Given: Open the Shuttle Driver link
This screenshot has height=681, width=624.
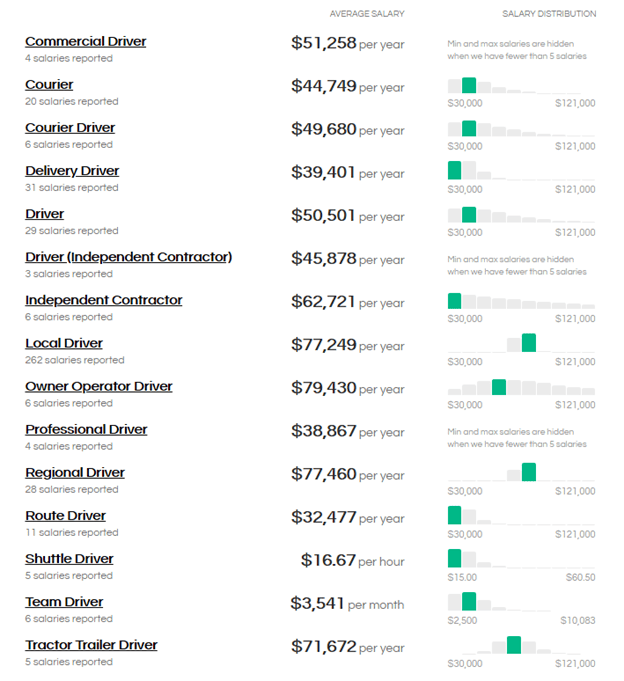Looking at the screenshot, I should (69, 558).
